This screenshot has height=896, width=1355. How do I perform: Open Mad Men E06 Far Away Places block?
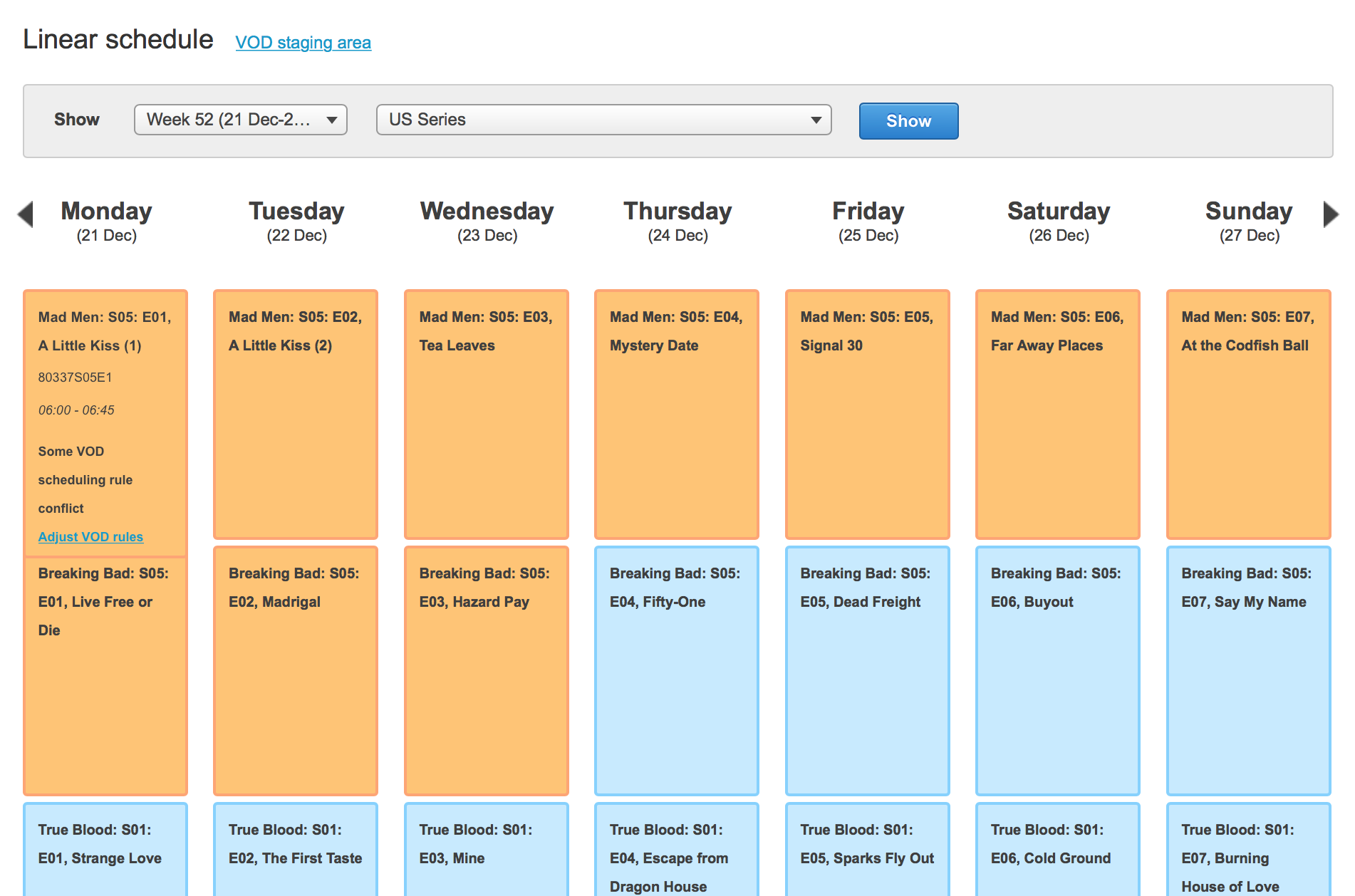[1058, 414]
